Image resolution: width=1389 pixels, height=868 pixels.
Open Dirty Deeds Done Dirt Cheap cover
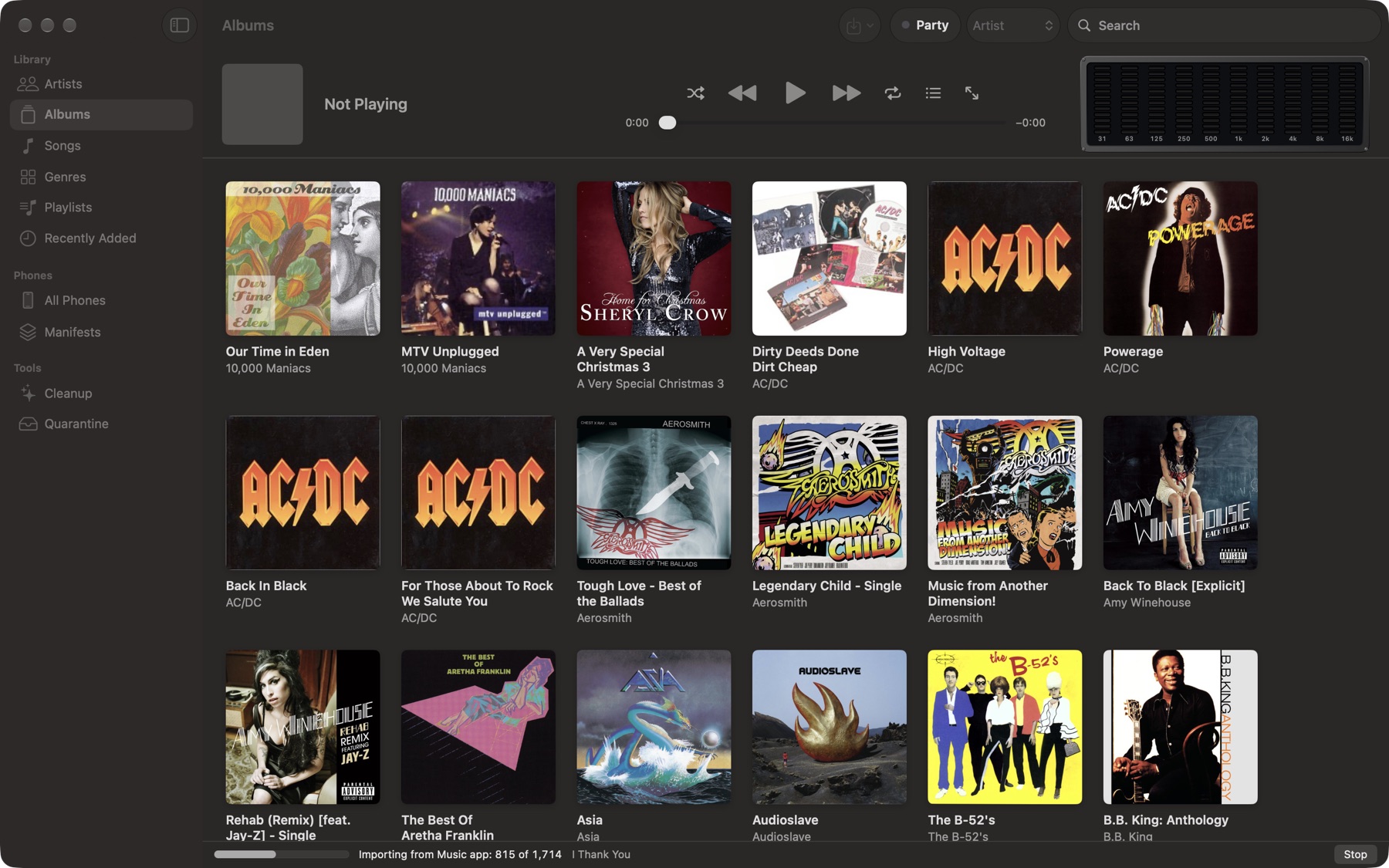pos(830,258)
